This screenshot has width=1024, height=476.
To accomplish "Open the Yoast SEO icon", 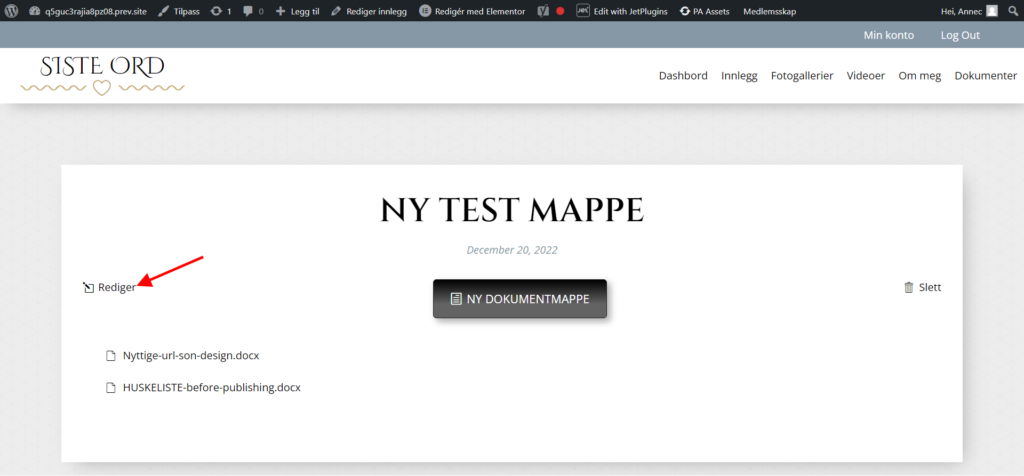I will coord(543,11).
